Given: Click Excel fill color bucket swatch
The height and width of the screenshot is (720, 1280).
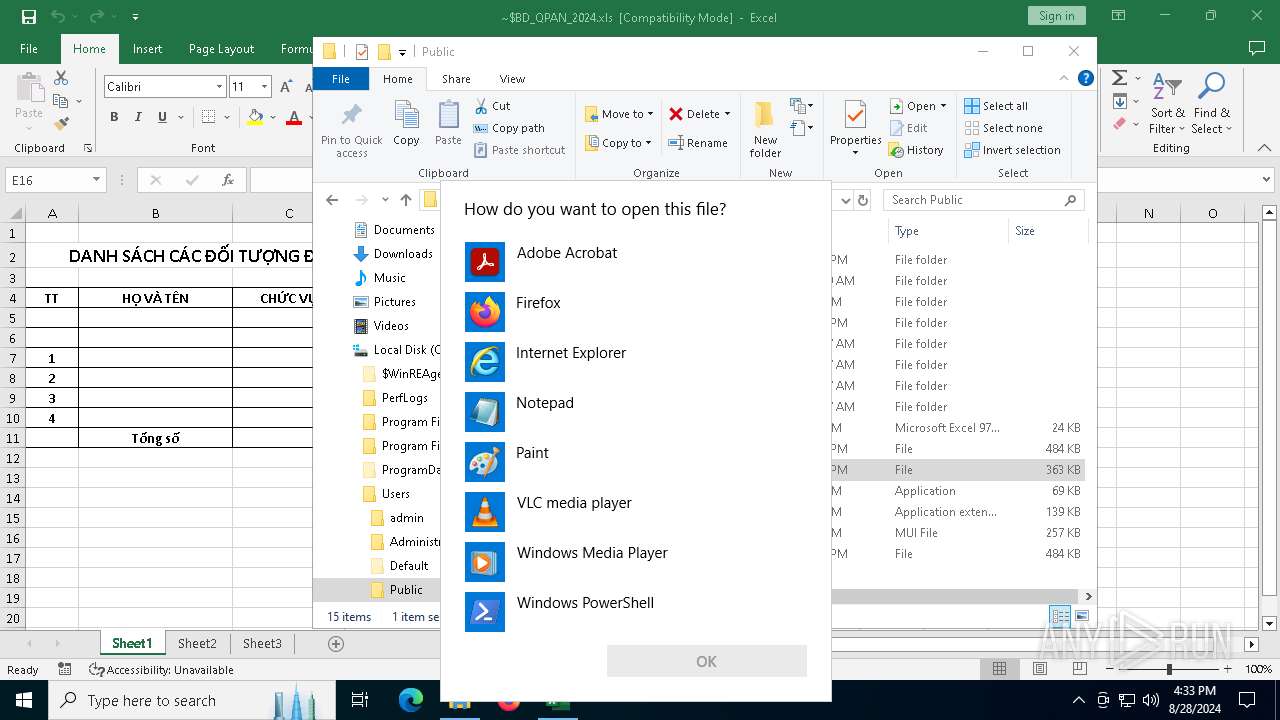Looking at the screenshot, I should click(x=255, y=117).
